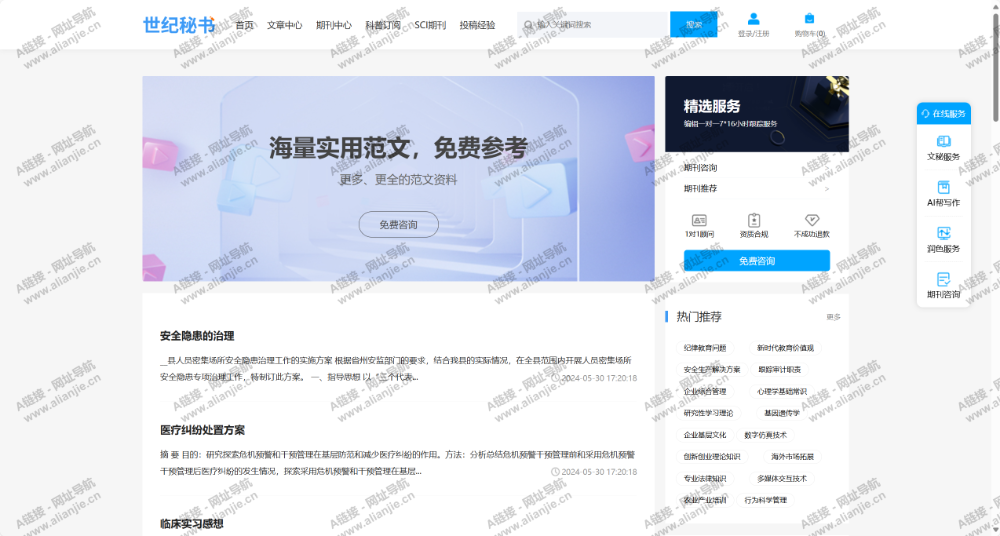This screenshot has height=536, width=1000.
Task: Open article 安全隐患的治理
Action: tap(197, 336)
